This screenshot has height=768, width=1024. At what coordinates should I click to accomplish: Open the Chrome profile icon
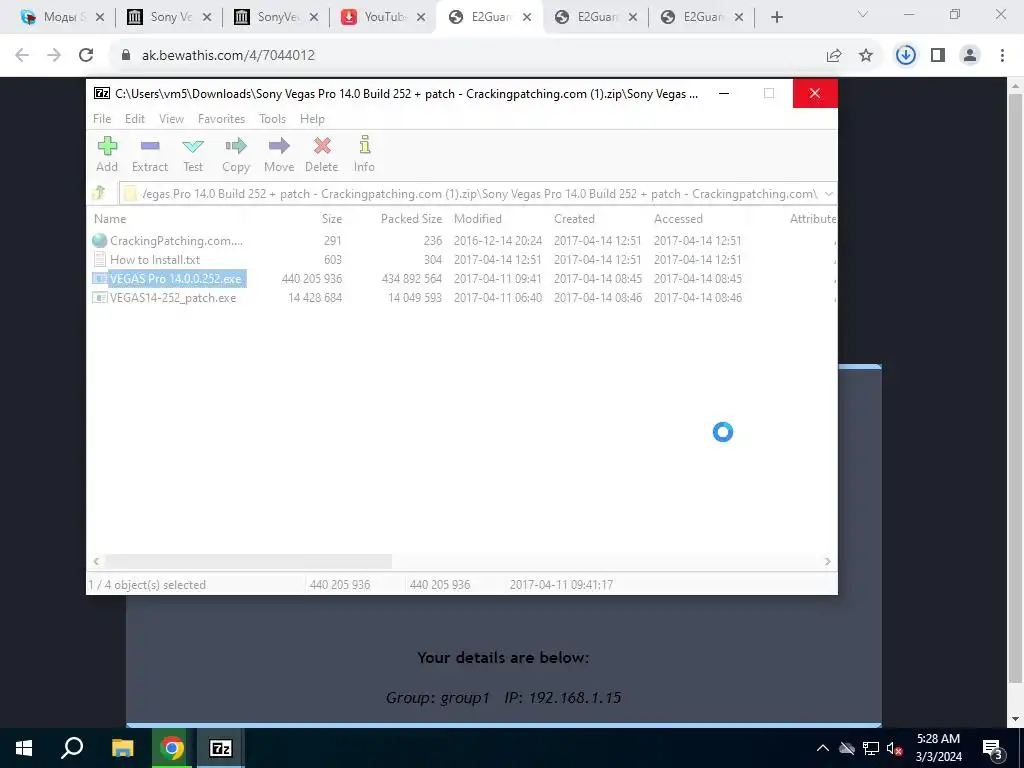point(970,56)
